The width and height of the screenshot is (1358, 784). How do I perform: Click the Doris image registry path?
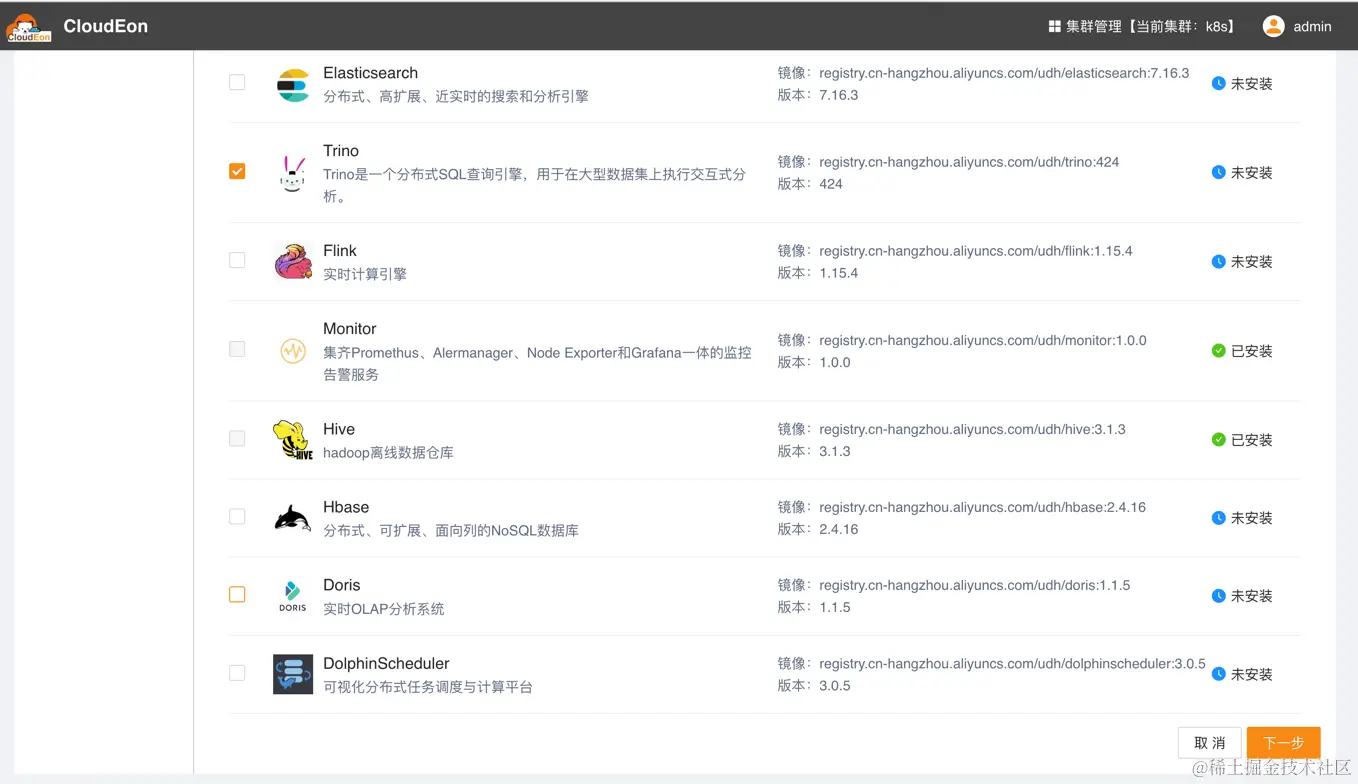click(975, 585)
